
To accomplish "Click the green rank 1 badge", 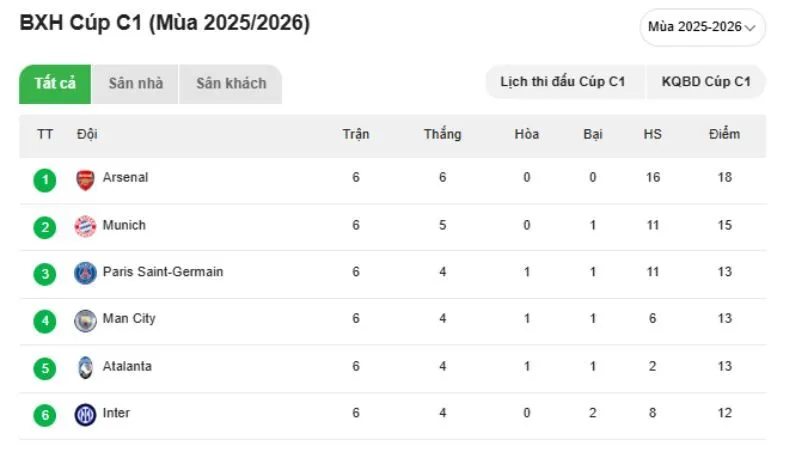I will point(44,180).
